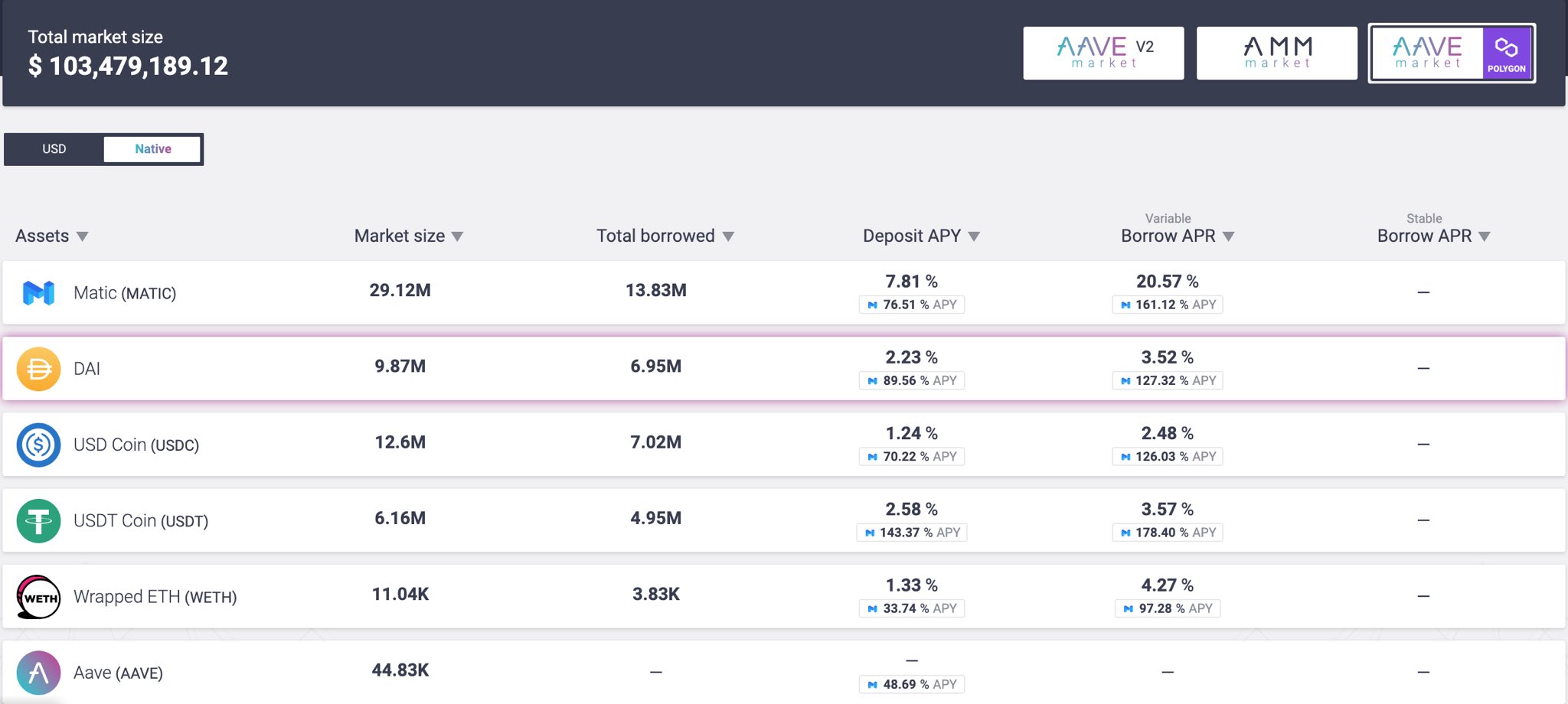Click DAI deposit APY 2.23 %
1568x704 pixels.
911,357
